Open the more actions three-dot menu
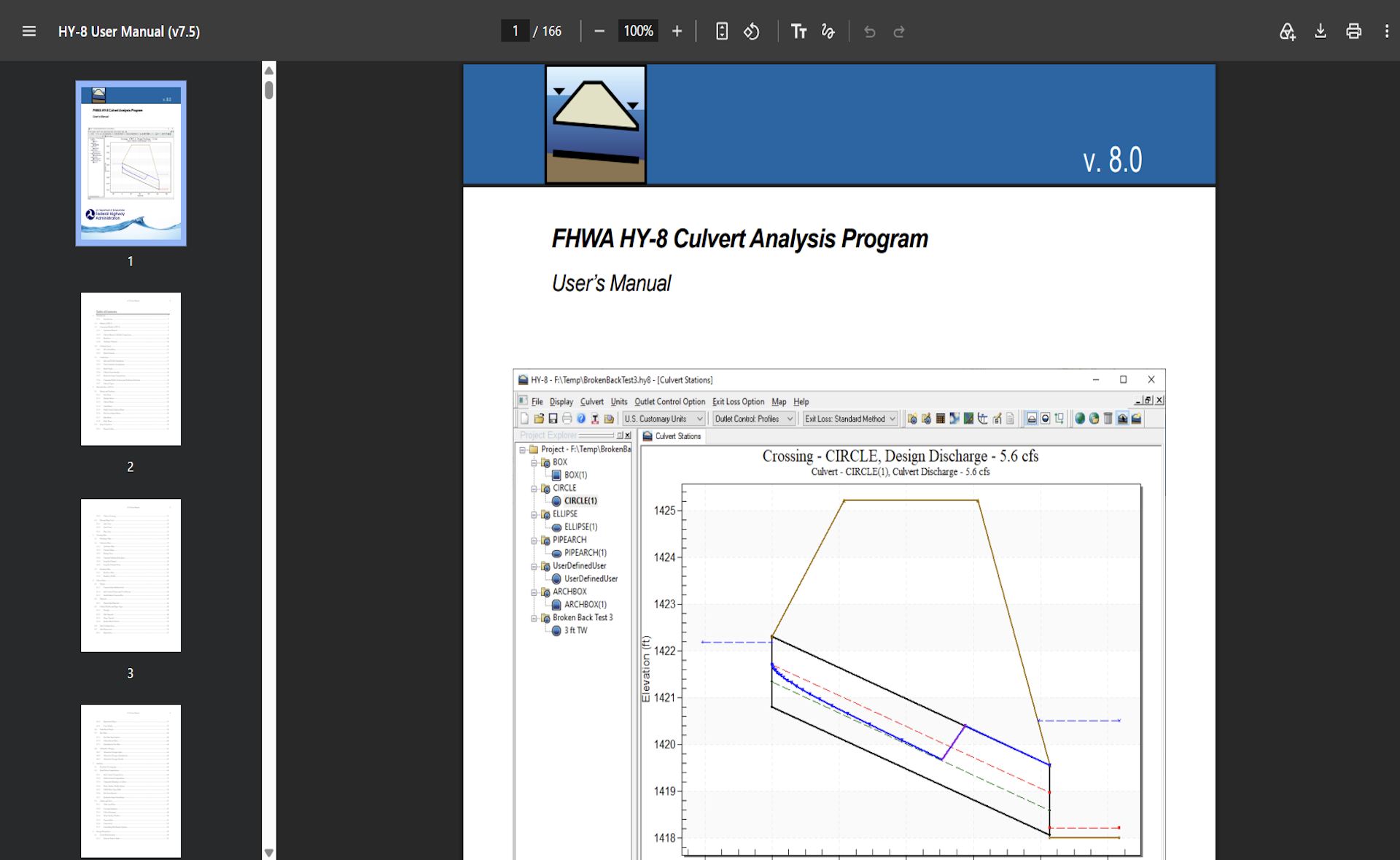 [x=1386, y=31]
